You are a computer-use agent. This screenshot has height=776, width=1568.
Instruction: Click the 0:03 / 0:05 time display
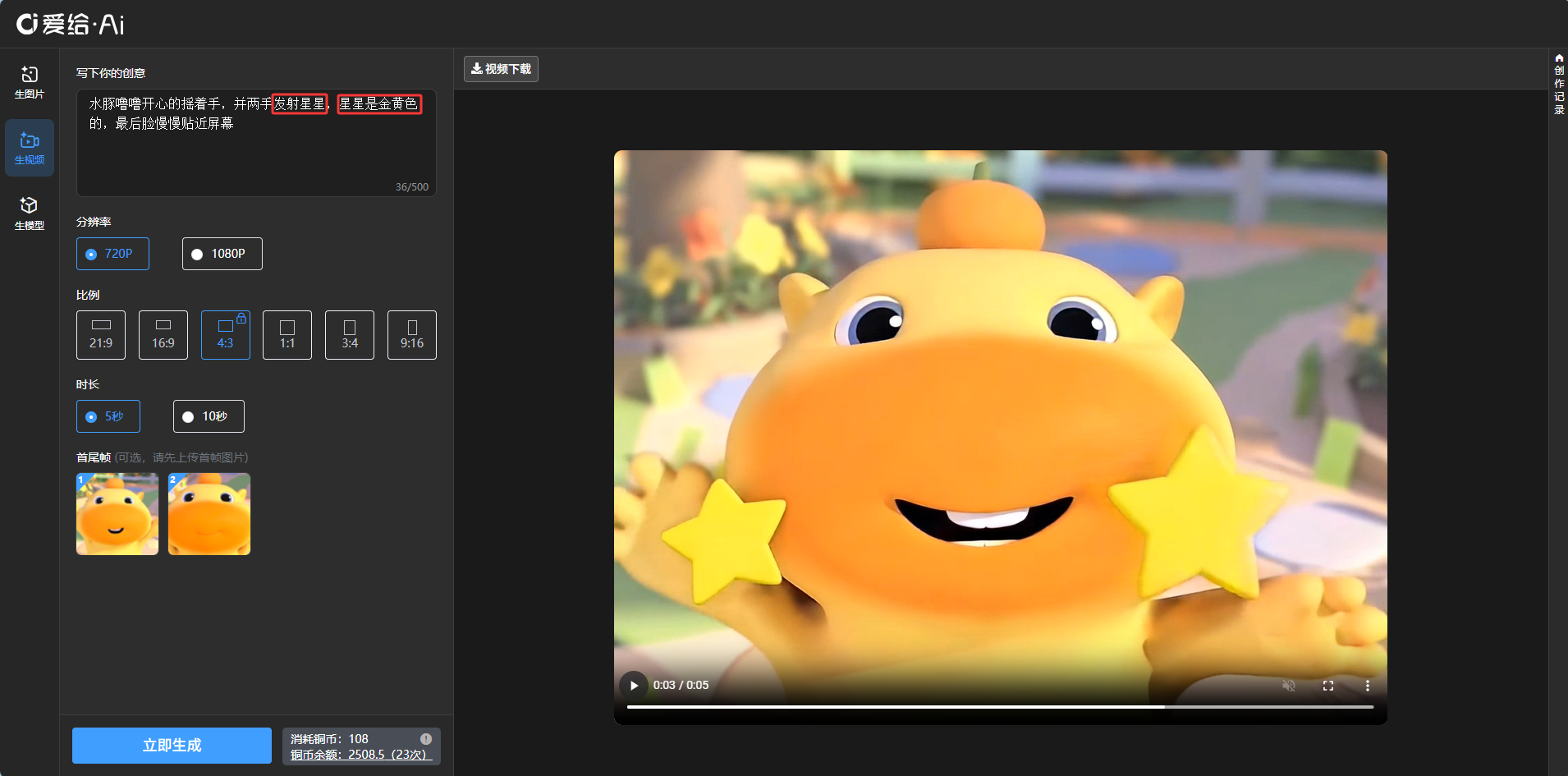[x=681, y=686]
